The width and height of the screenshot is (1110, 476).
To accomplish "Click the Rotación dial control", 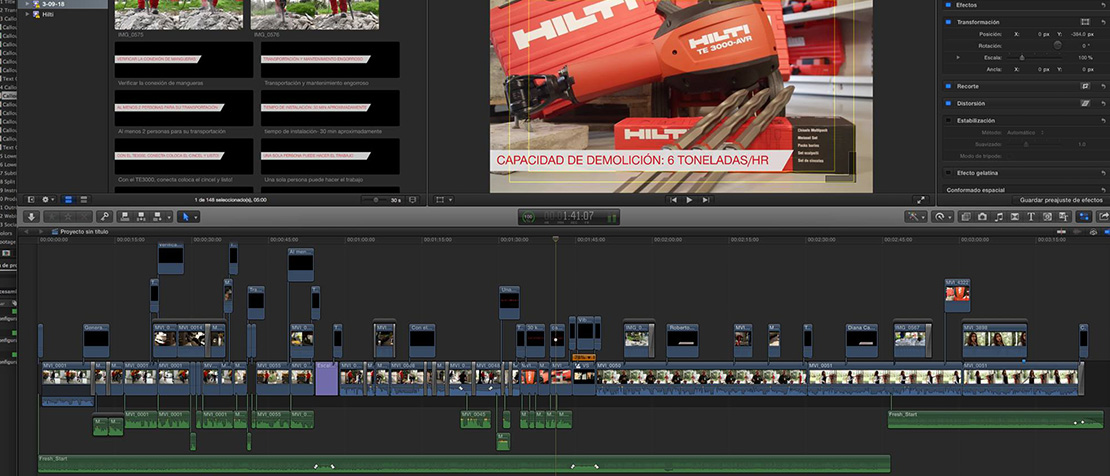I will (1058, 45).
